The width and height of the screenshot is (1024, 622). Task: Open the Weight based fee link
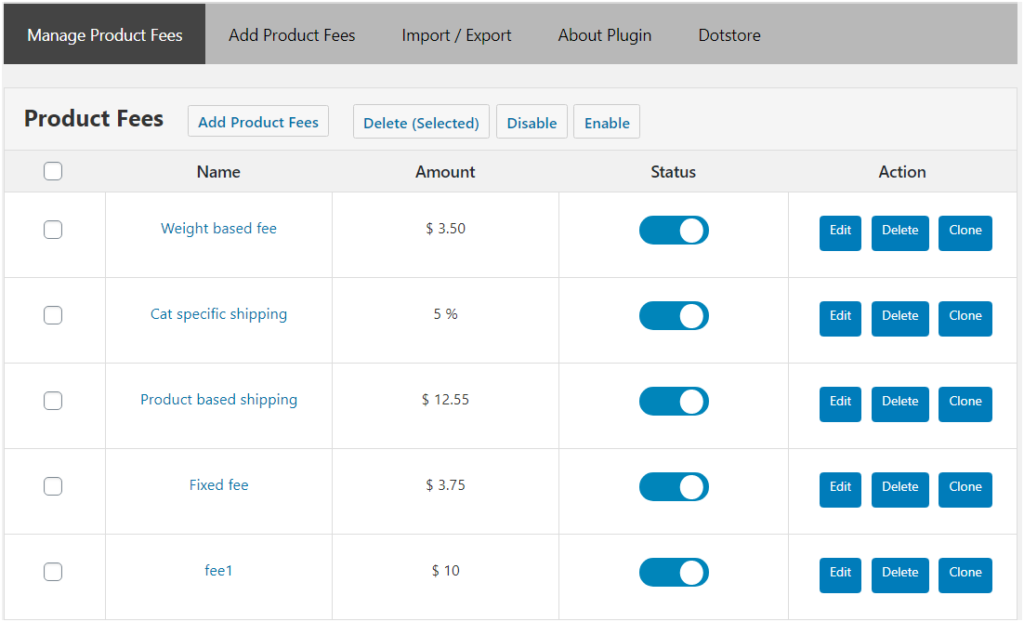click(218, 229)
